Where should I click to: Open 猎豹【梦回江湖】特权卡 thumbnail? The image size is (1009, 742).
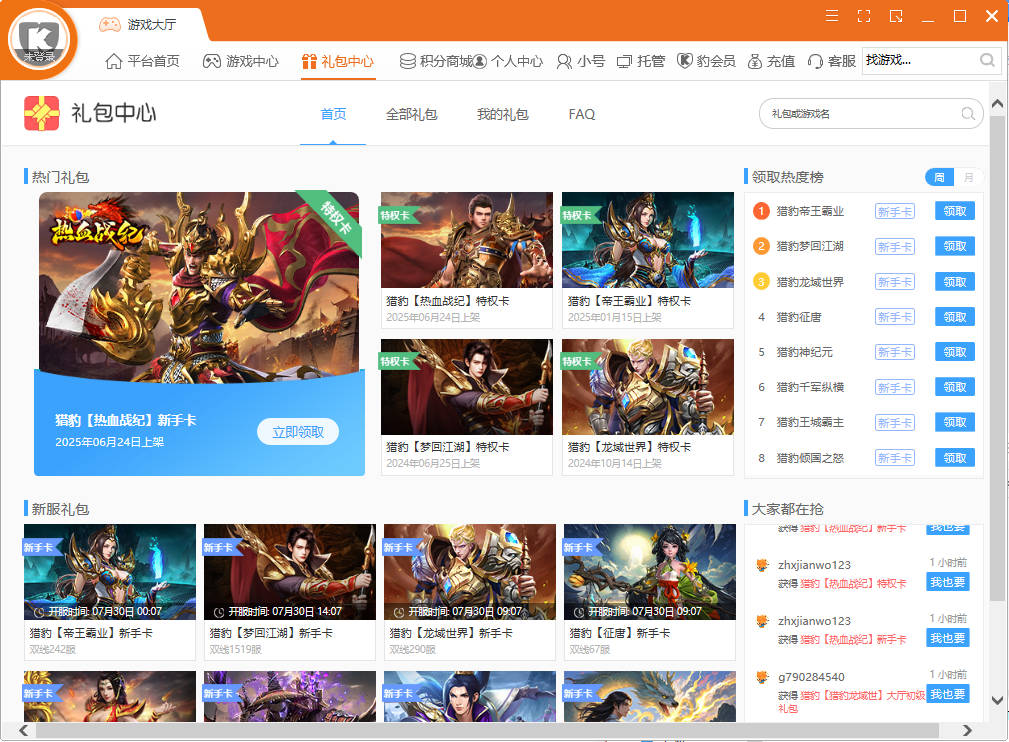click(x=467, y=387)
